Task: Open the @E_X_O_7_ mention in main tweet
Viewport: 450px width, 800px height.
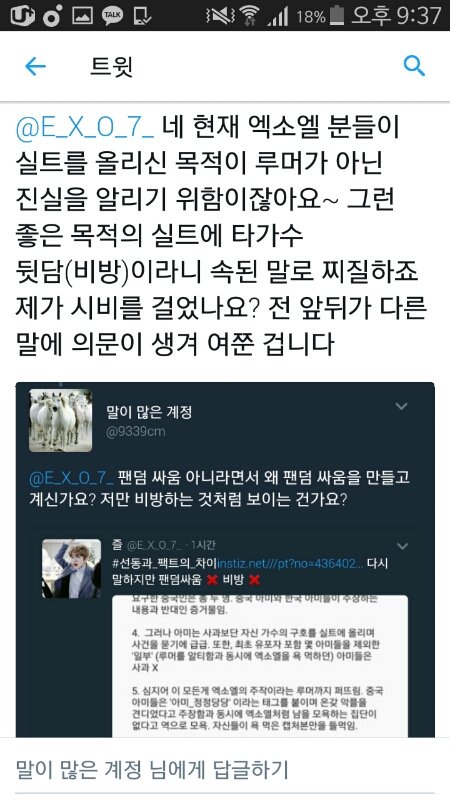Action: (x=85, y=129)
